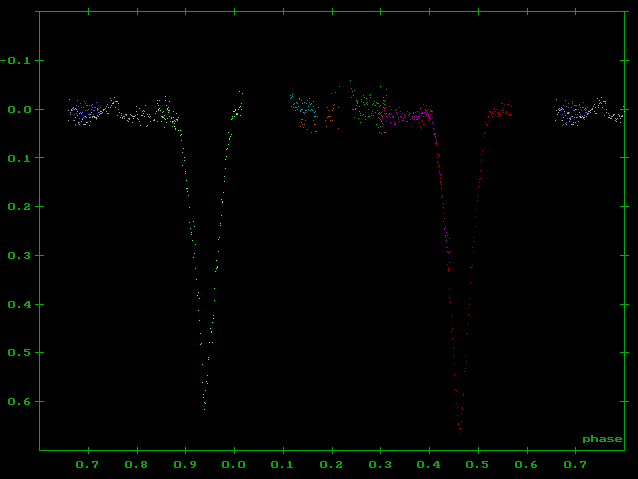Viewport: 638px width, 479px height.
Task: Click the bottom of the green eclipse dip
Action: [x=204, y=405]
